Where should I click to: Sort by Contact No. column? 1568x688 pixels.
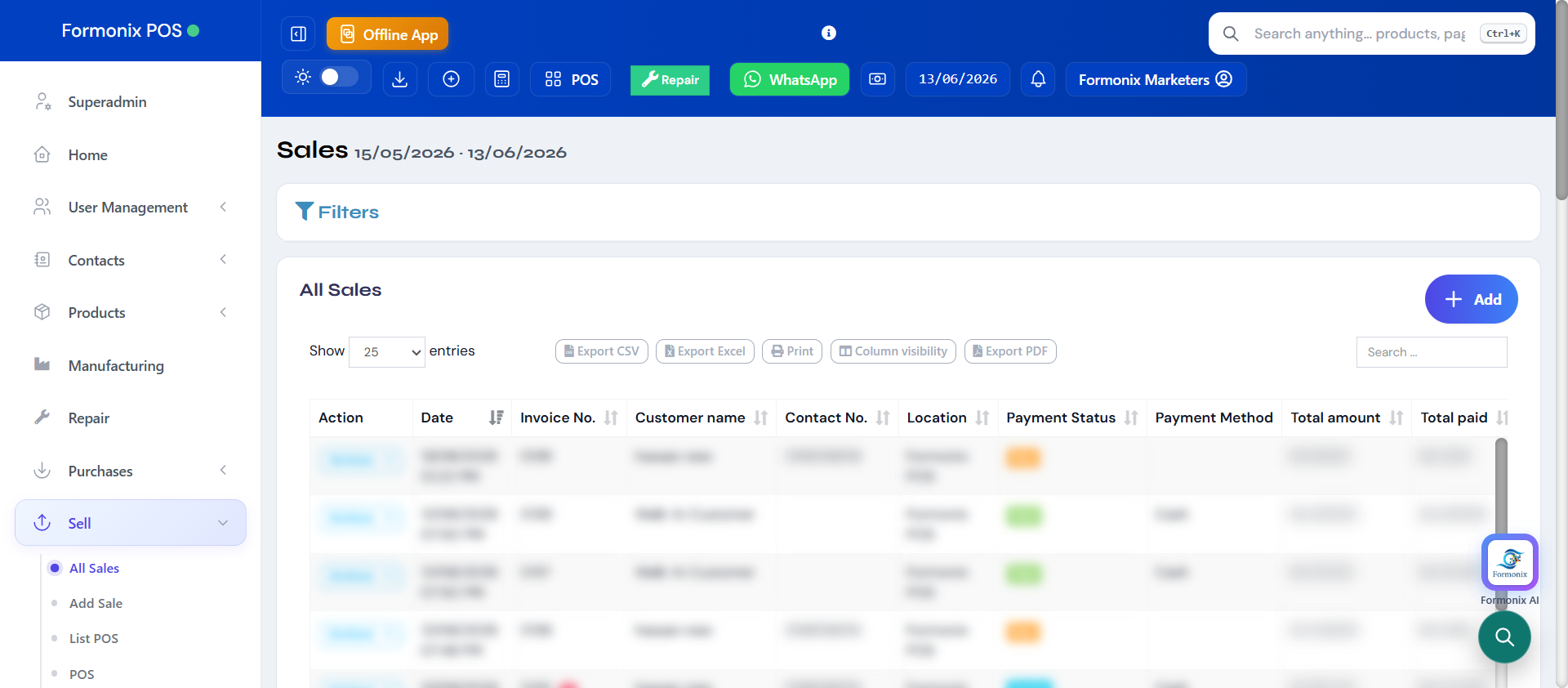pos(837,418)
